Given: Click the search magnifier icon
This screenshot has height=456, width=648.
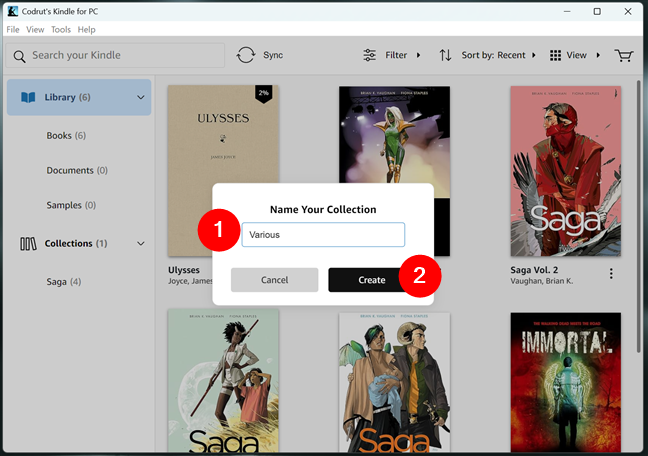Looking at the screenshot, I should click(19, 56).
